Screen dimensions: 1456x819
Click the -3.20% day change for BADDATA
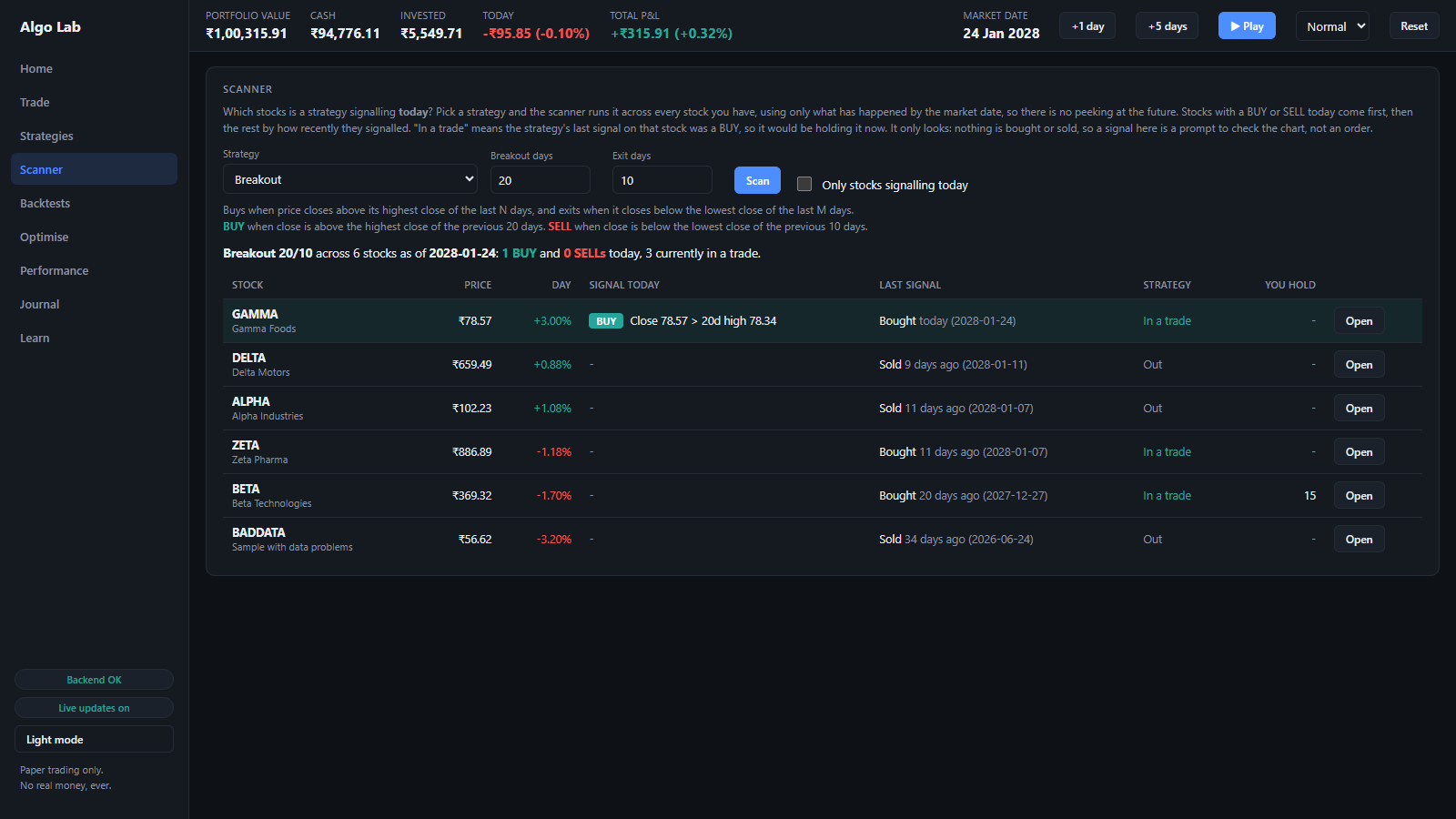coord(553,539)
